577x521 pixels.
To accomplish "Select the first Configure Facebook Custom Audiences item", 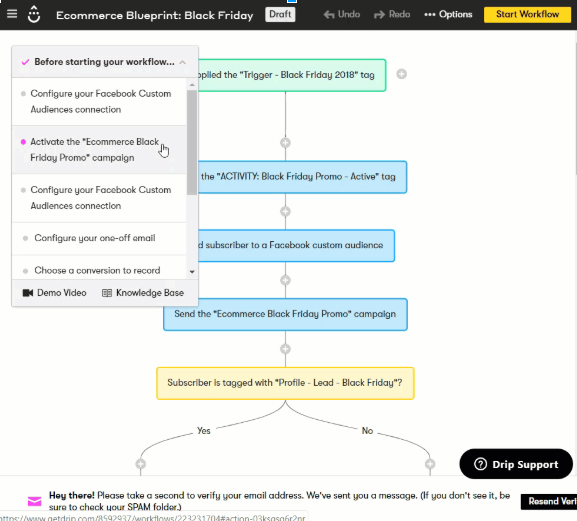I will [x=99, y=102].
